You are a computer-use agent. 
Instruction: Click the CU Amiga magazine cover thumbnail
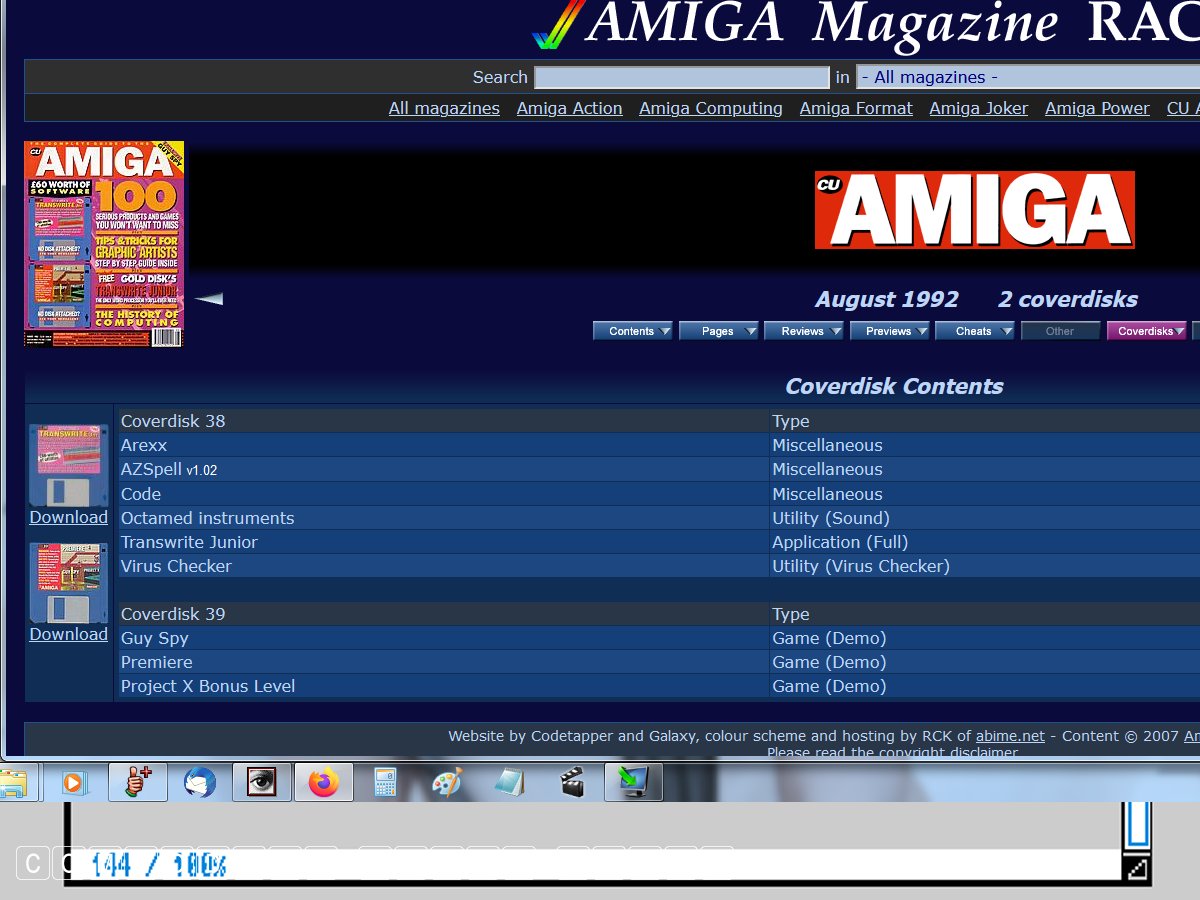pos(104,244)
